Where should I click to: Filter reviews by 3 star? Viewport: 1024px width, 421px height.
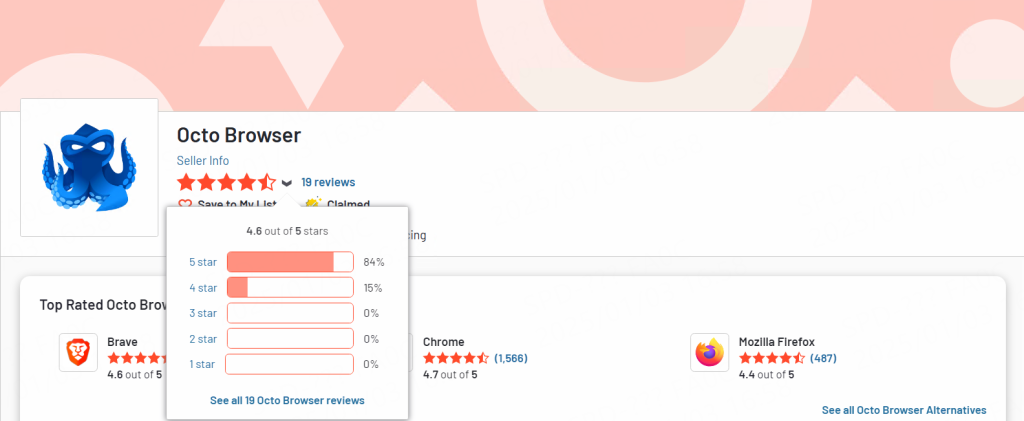pos(203,313)
